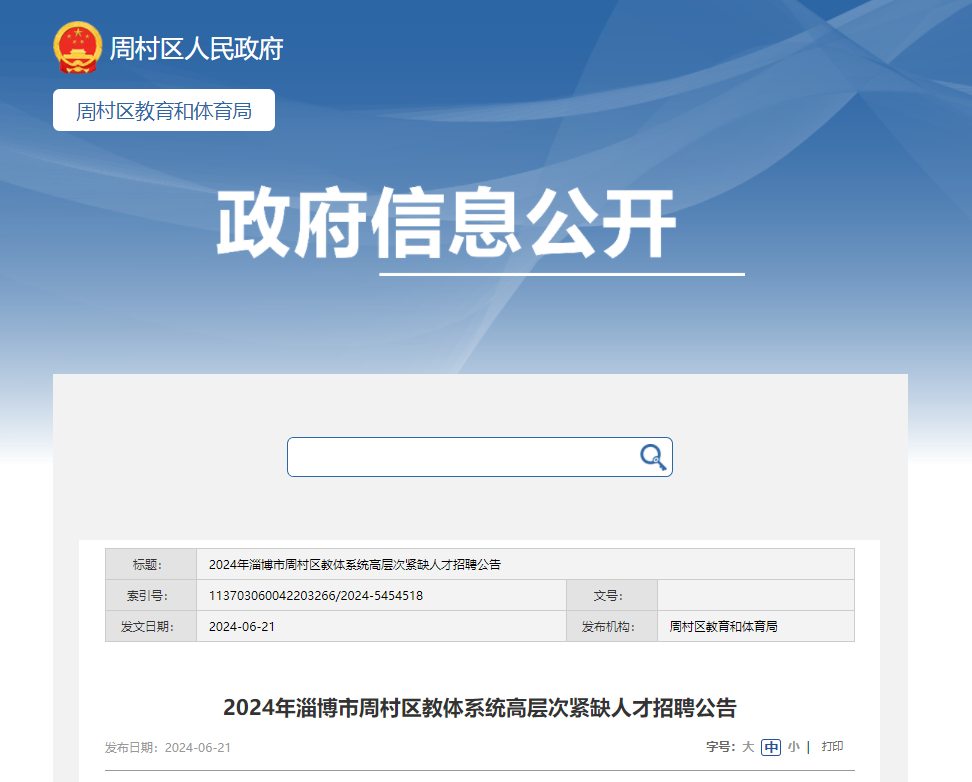This screenshot has height=782, width=972.
Task: Click the magnifier search icon
Action: 653,457
